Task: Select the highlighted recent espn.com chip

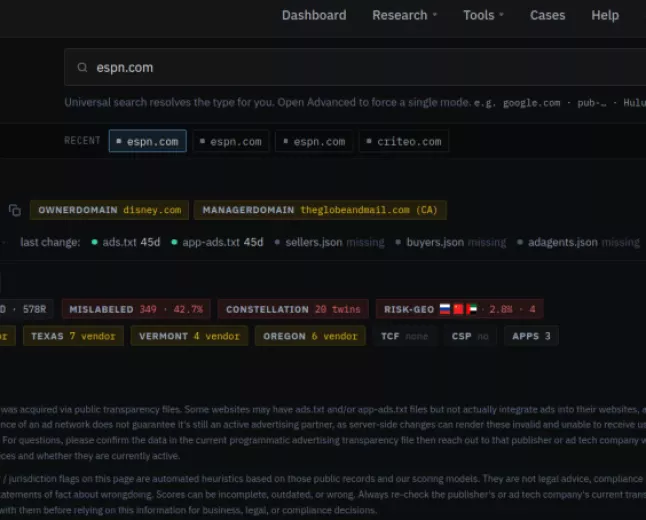Action: point(147,141)
